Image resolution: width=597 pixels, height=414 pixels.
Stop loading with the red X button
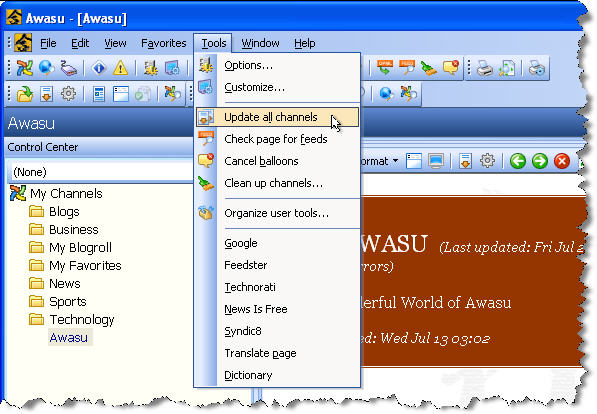(x=562, y=161)
